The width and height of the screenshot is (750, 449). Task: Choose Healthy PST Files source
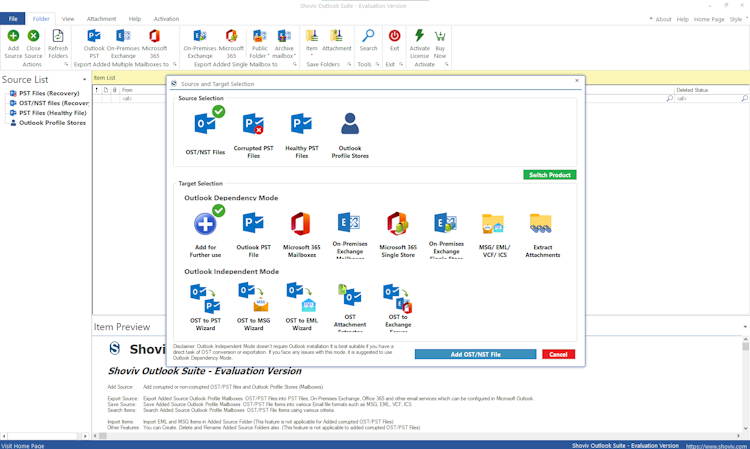click(301, 135)
